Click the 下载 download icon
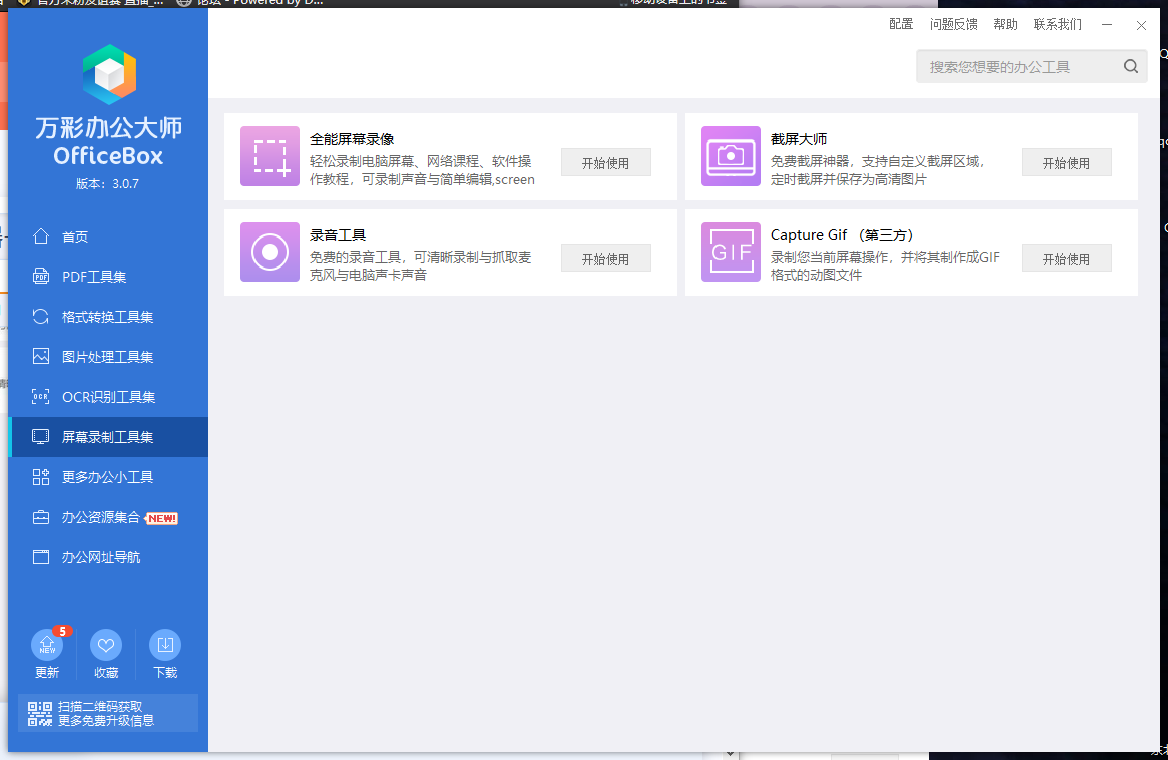The height and width of the screenshot is (760, 1168). (x=165, y=645)
